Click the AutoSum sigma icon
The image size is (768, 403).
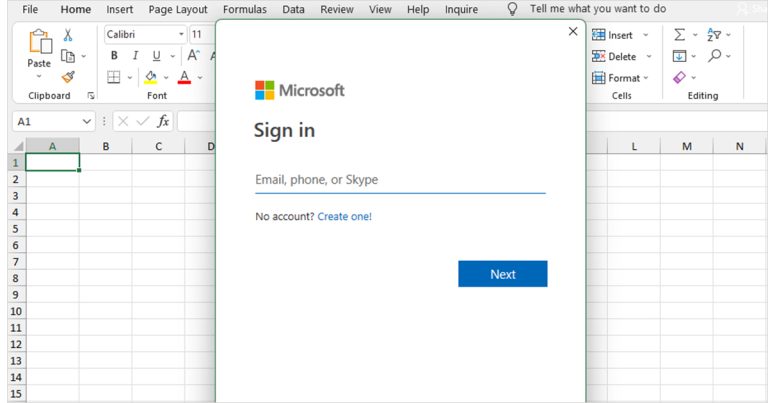680,35
